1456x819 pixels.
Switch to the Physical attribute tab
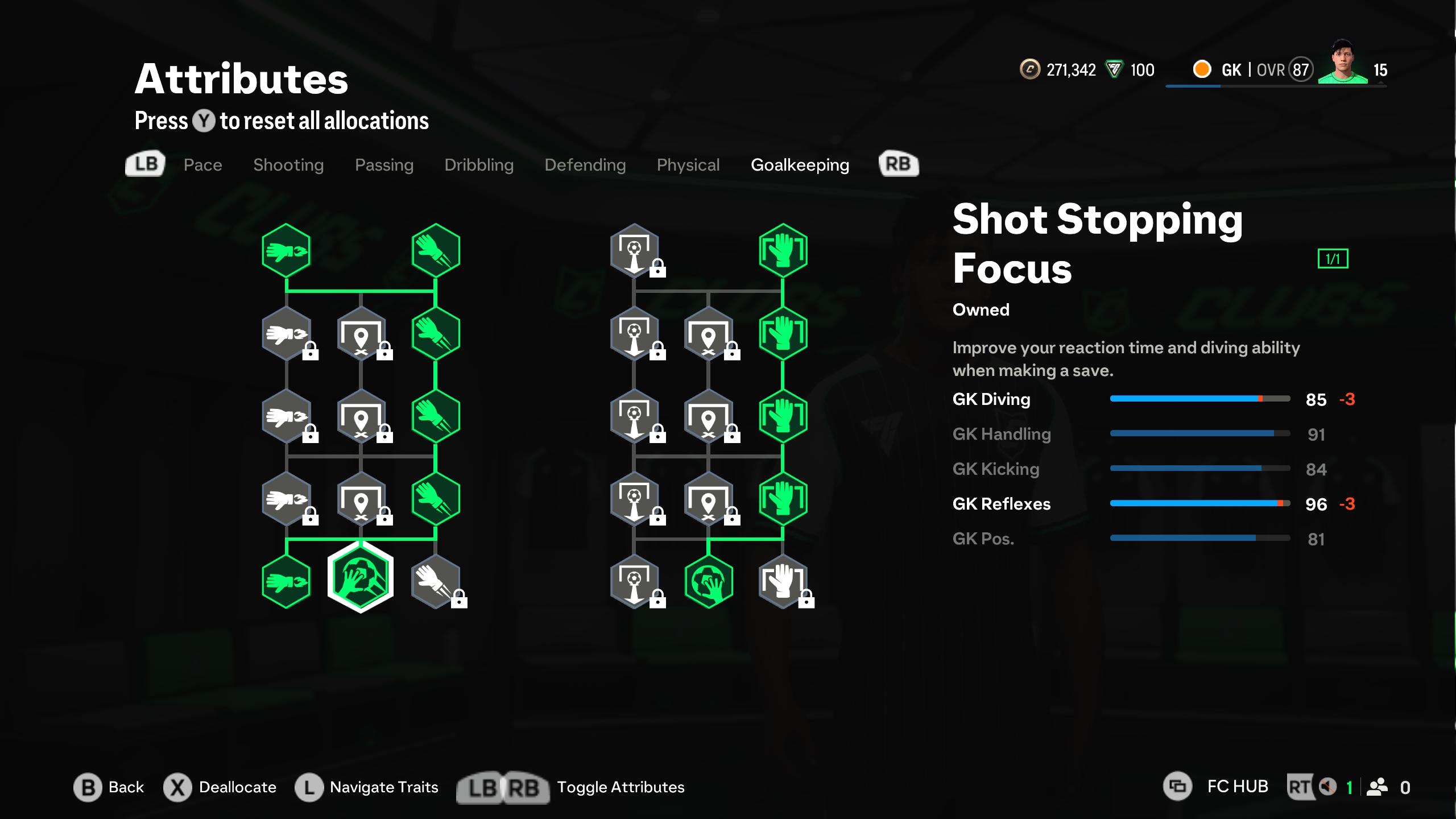[x=688, y=165]
